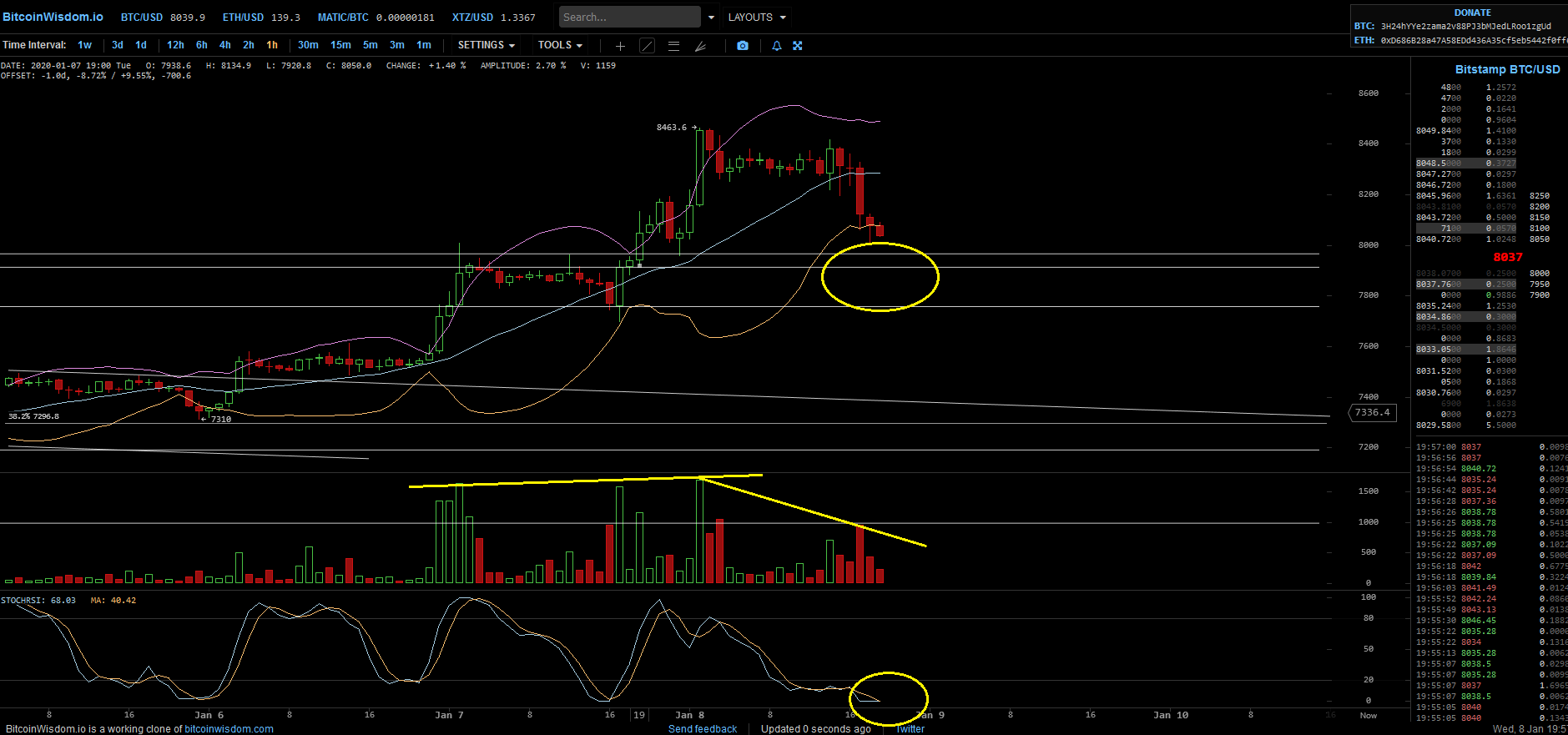
Task: Click the Now label on time axis
Action: (x=1369, y=716)
